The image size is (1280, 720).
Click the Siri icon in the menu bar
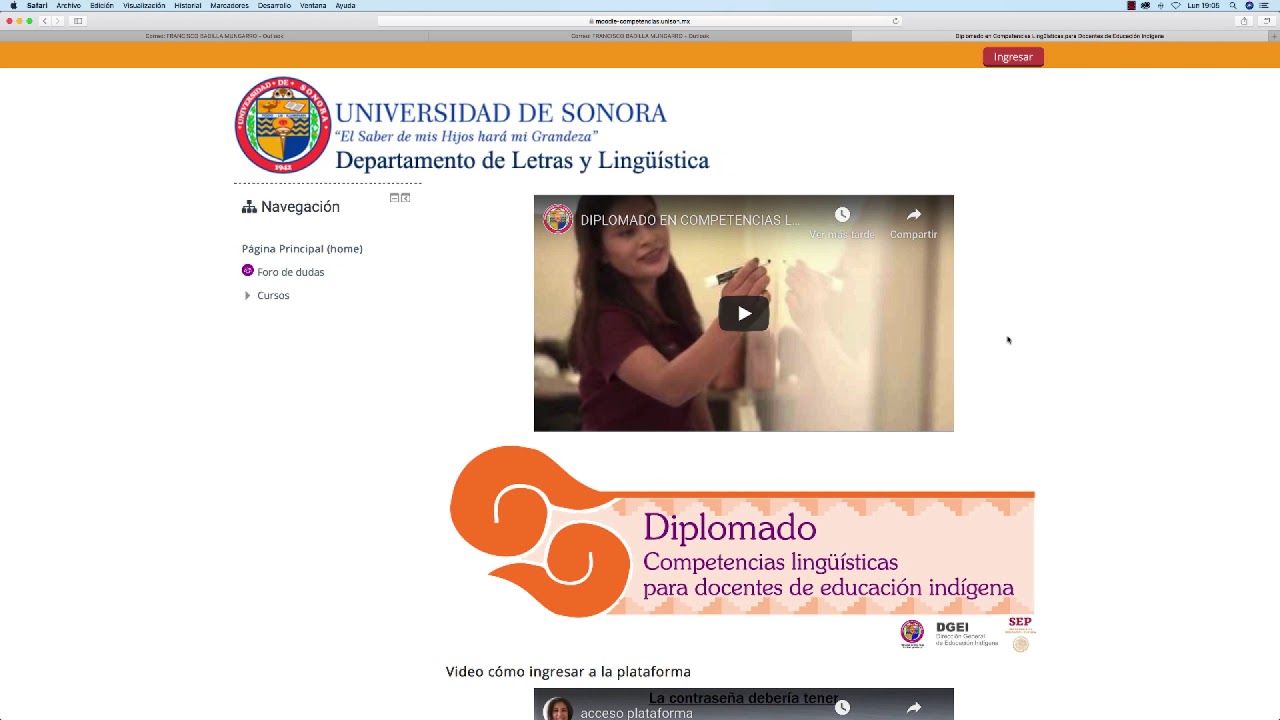(x=1249, y=6)
